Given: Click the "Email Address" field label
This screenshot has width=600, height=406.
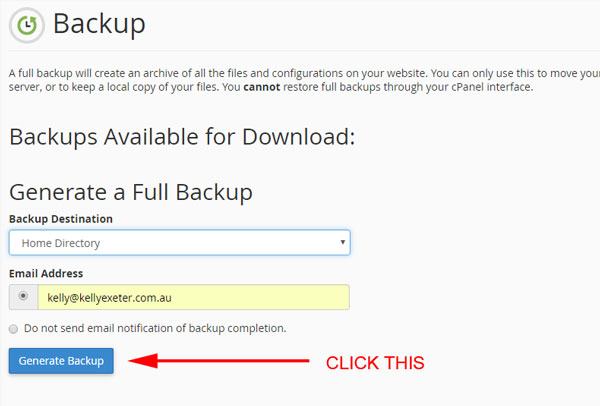Looking at the screenshot, I should [46, 274].
